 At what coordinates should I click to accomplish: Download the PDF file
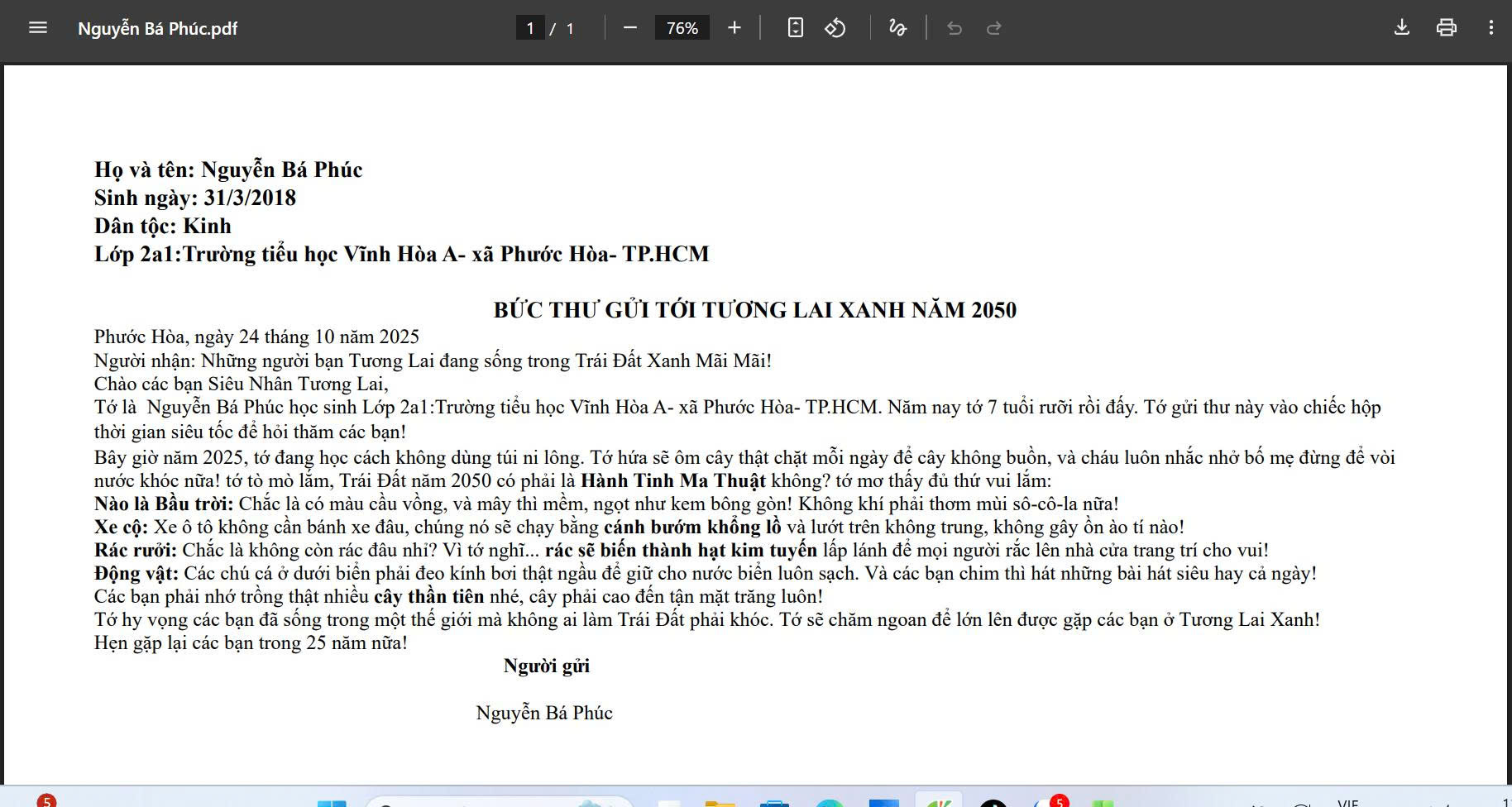(x=1402, y=28)
